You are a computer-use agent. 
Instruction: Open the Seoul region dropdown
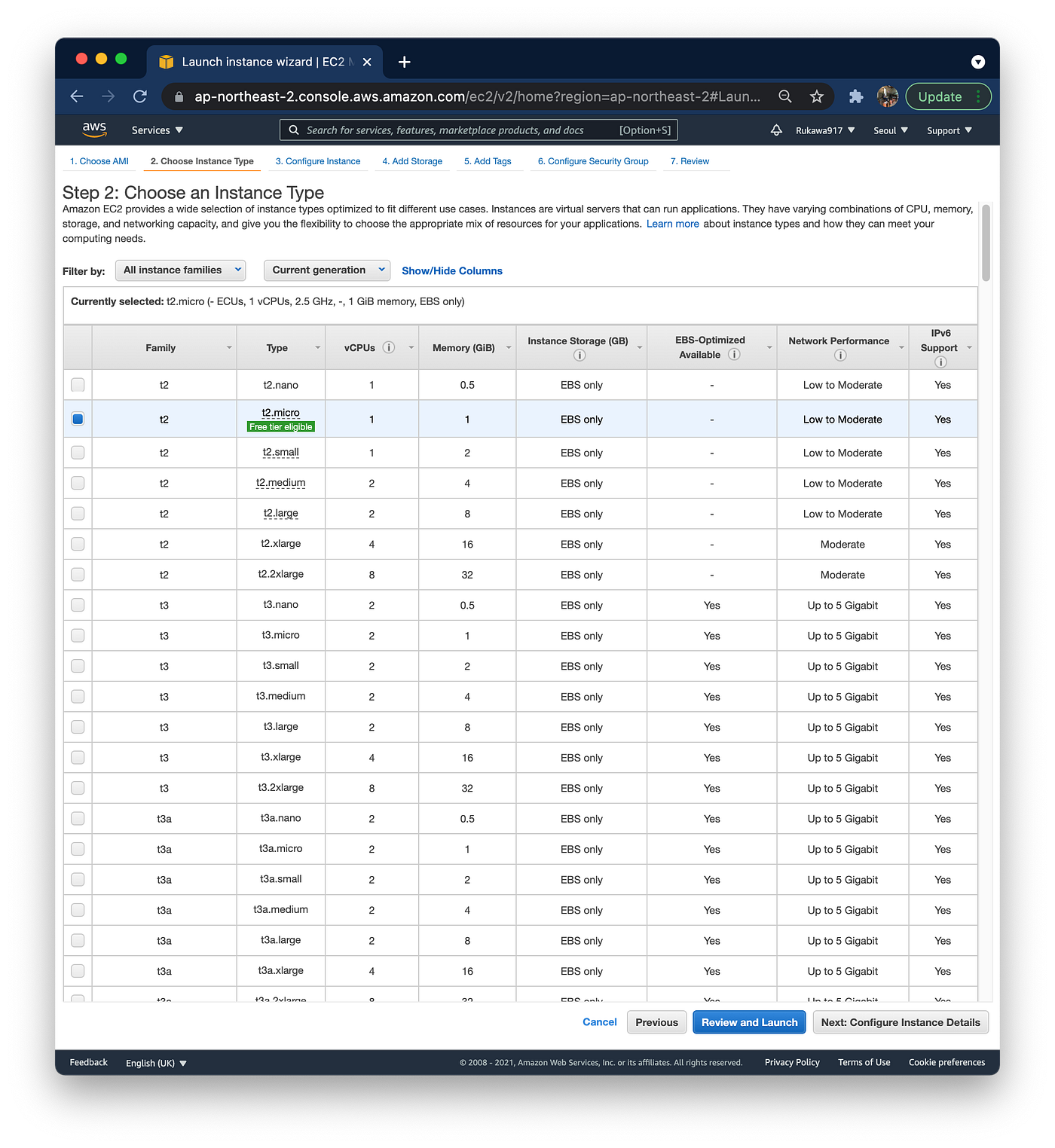tap(891, 130)
